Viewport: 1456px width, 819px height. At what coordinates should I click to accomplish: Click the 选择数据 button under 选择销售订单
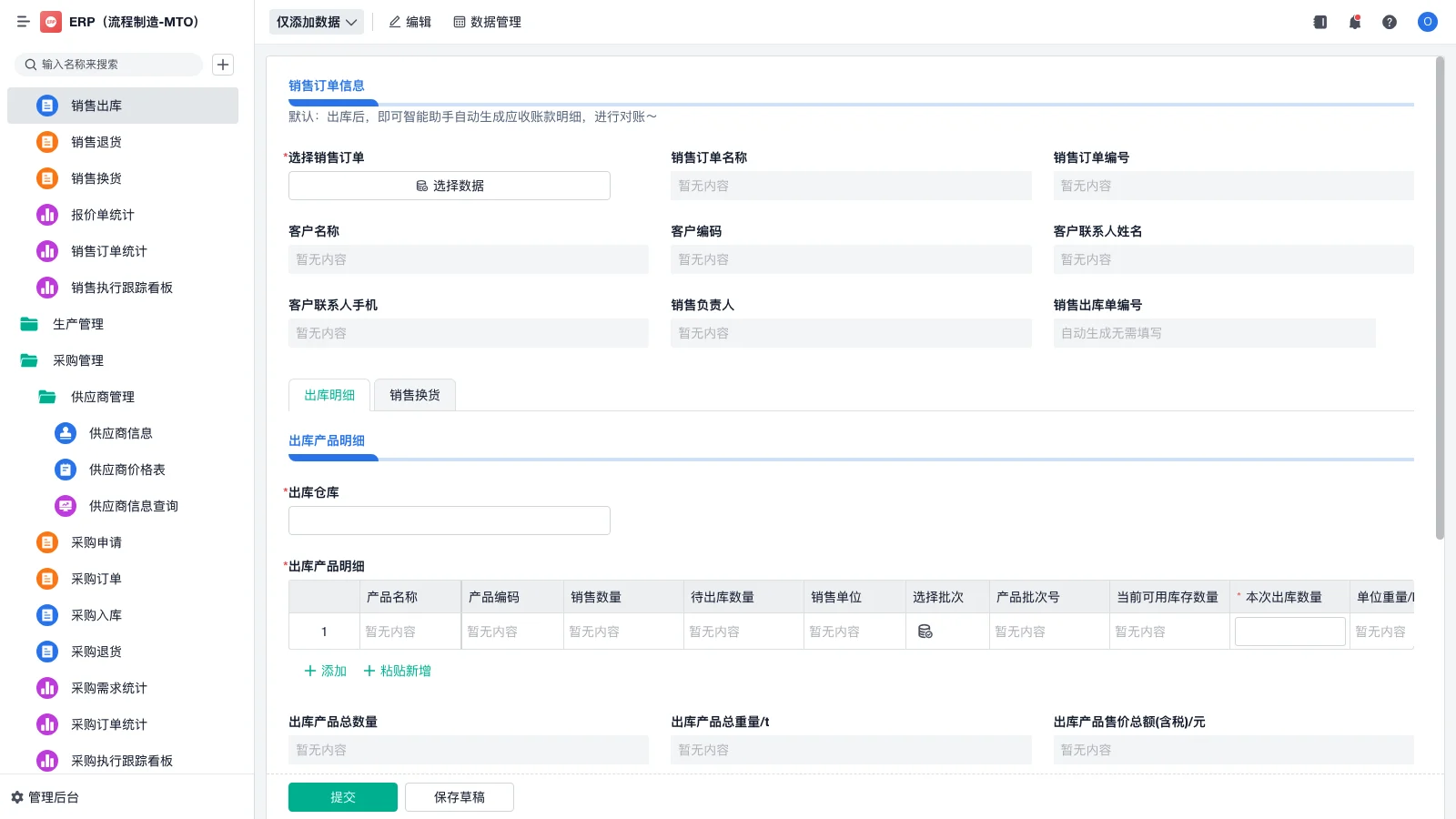(449, 185)
